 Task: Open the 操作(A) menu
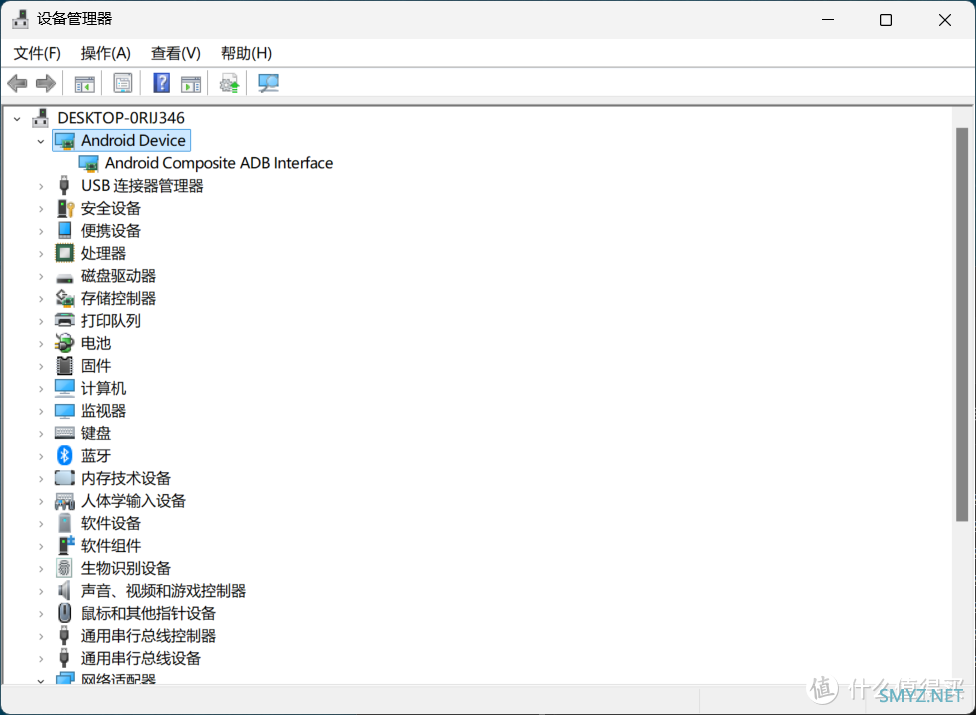106,54
